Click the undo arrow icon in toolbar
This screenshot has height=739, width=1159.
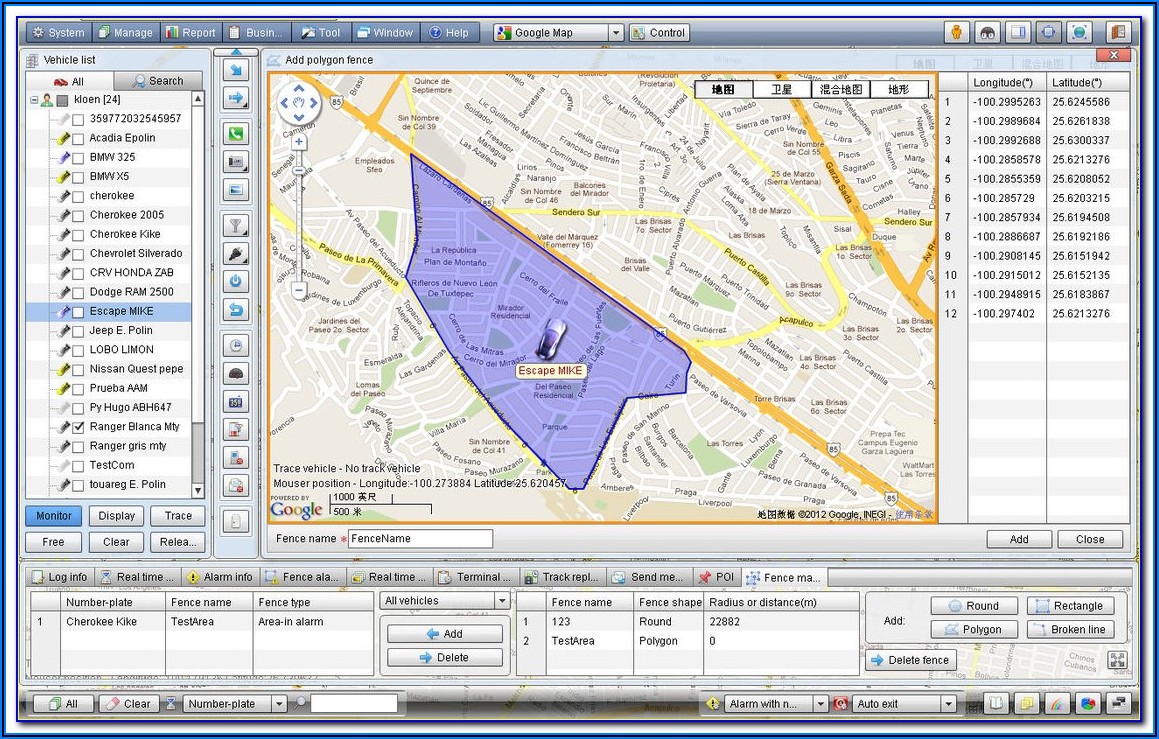[x=237, y=310]
